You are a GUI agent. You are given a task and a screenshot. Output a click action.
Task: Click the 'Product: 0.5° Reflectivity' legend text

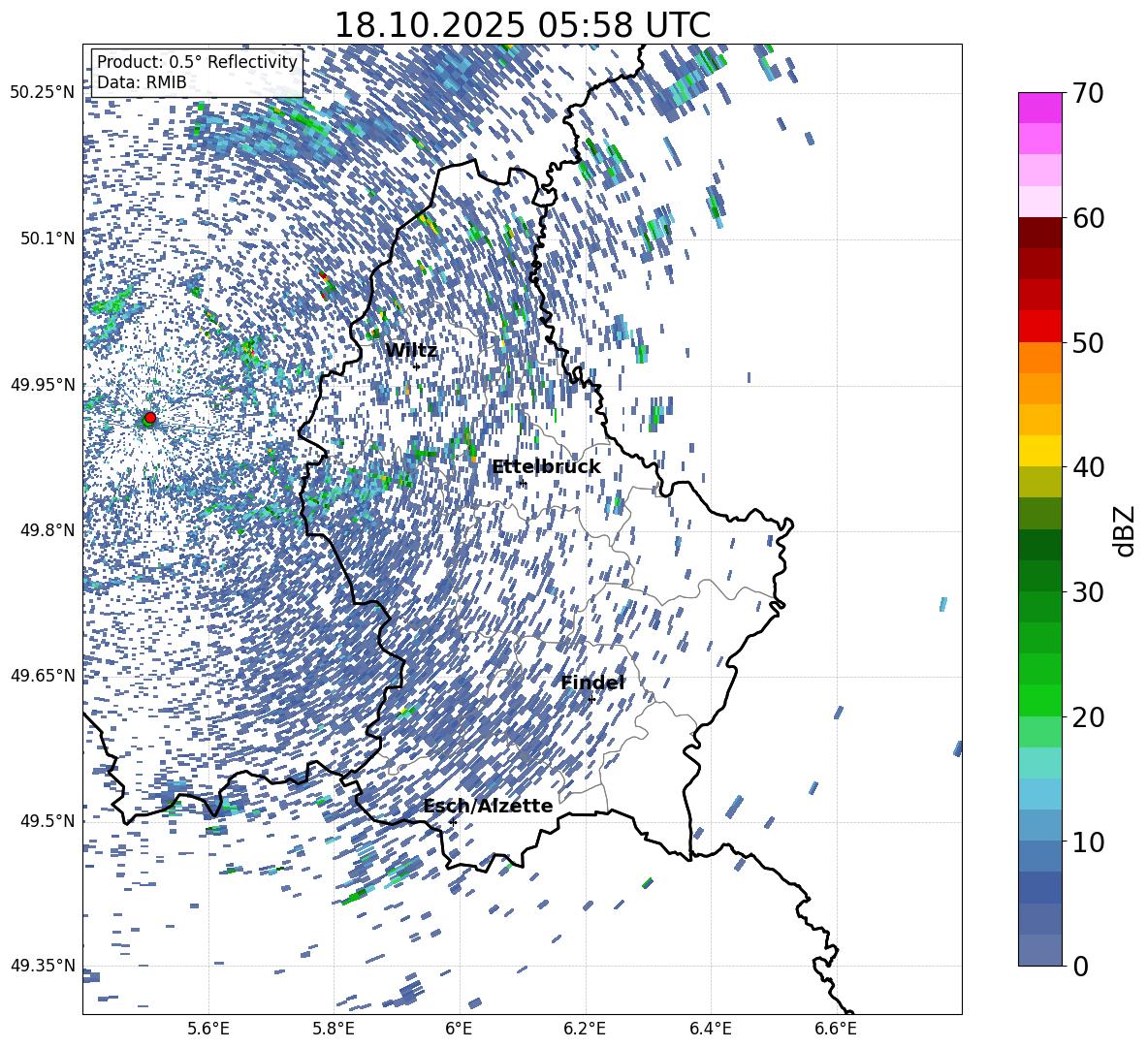[197, 62]
